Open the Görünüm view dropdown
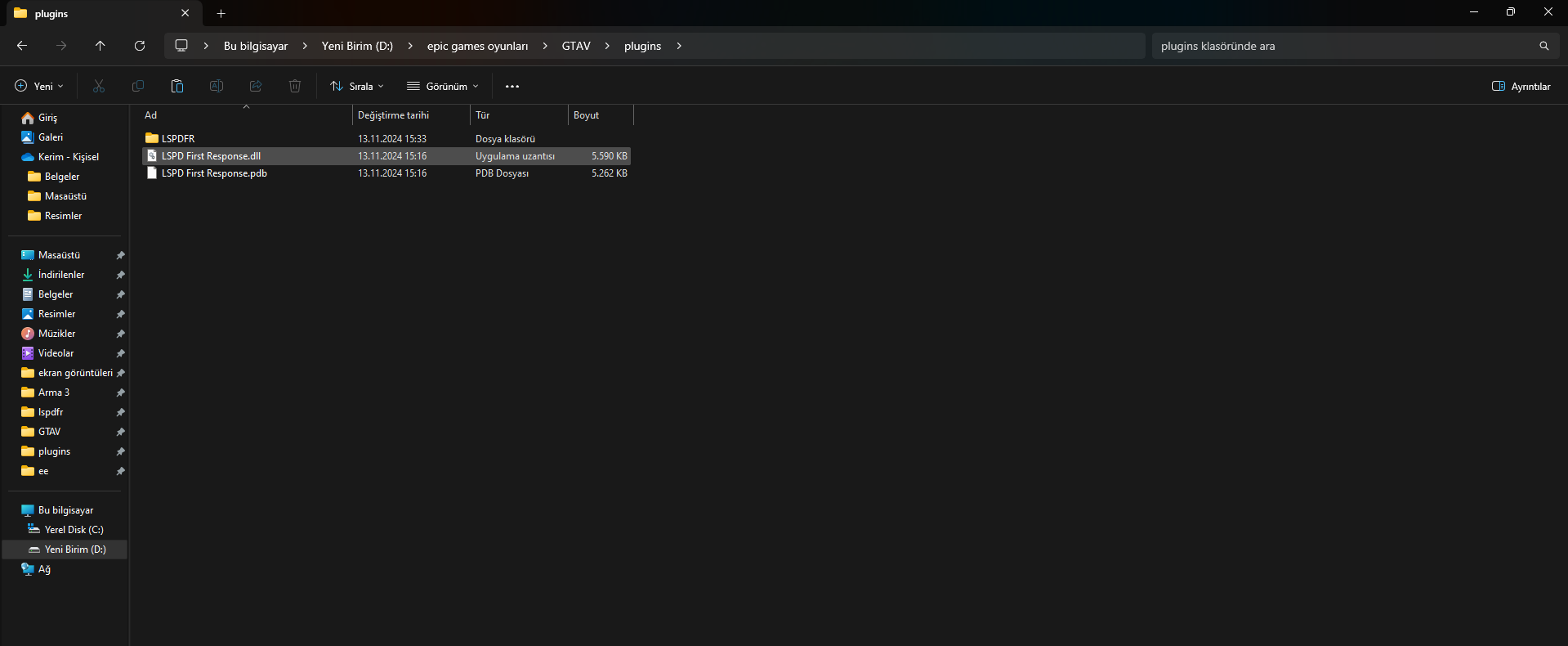 pos(443,86)
